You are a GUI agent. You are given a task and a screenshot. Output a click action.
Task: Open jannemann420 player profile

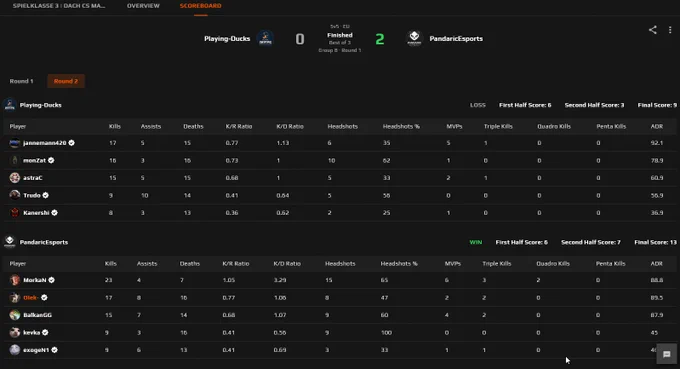click(45, 143)
